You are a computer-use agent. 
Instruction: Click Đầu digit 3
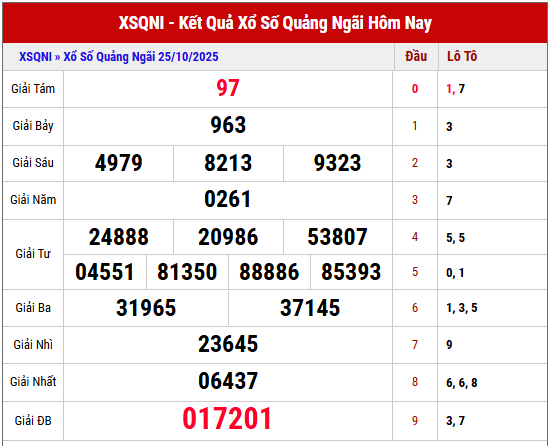click(415, 200)
